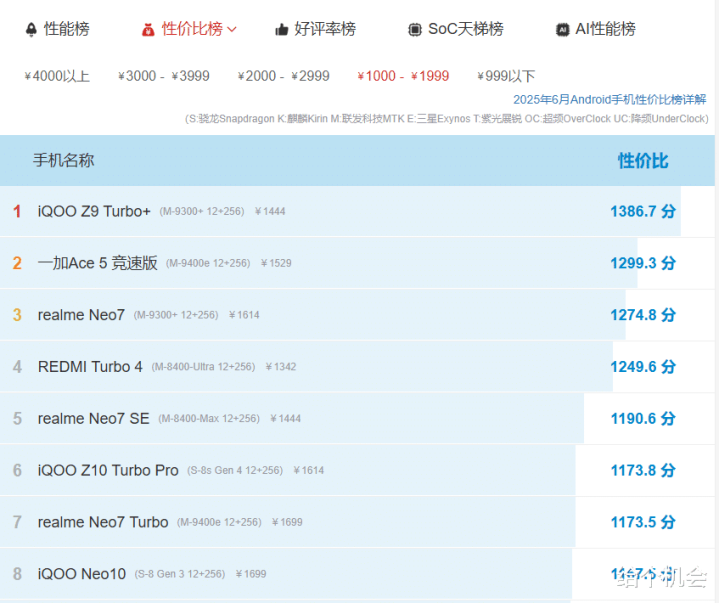Filter by ¥4000以上 price range
The image size is (719, 603).
57,76
